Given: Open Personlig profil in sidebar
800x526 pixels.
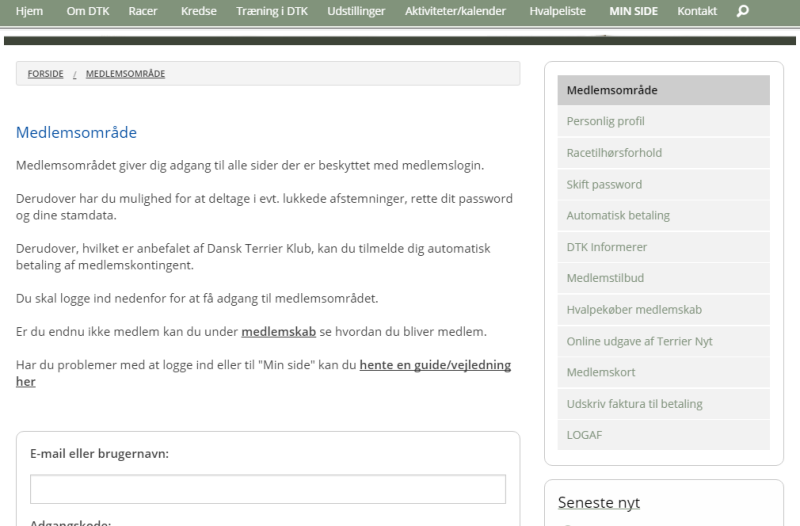Looking at the screenshot, I should tap(663, 121).
